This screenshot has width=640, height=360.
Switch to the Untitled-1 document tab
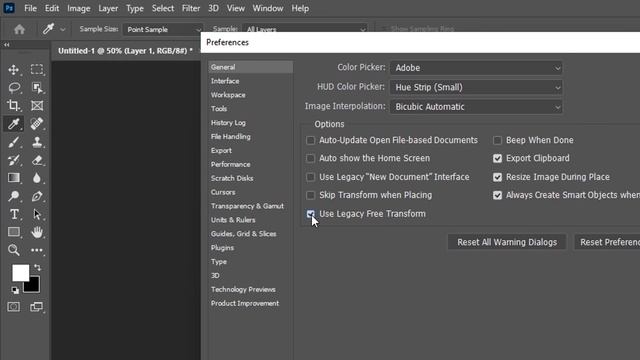coord(125,51)
